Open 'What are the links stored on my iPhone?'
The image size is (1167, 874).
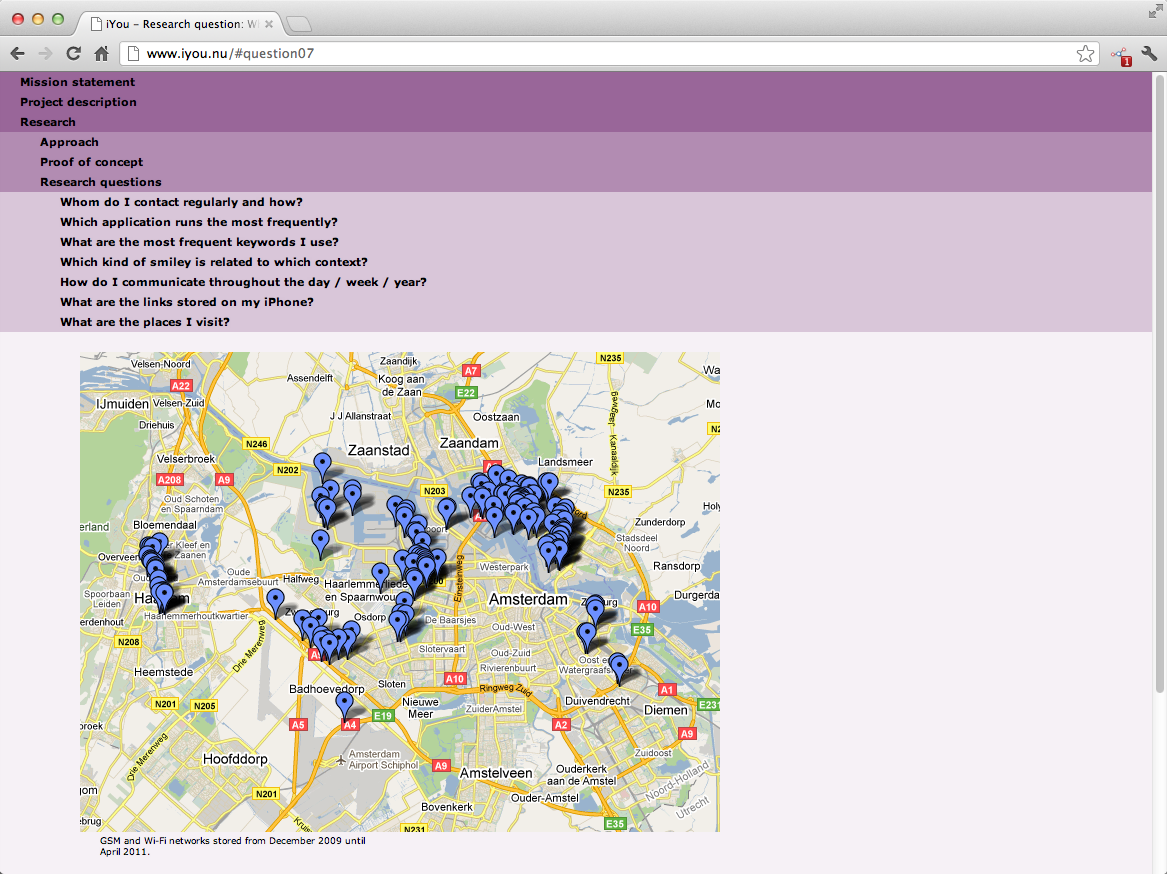point(187,302)
